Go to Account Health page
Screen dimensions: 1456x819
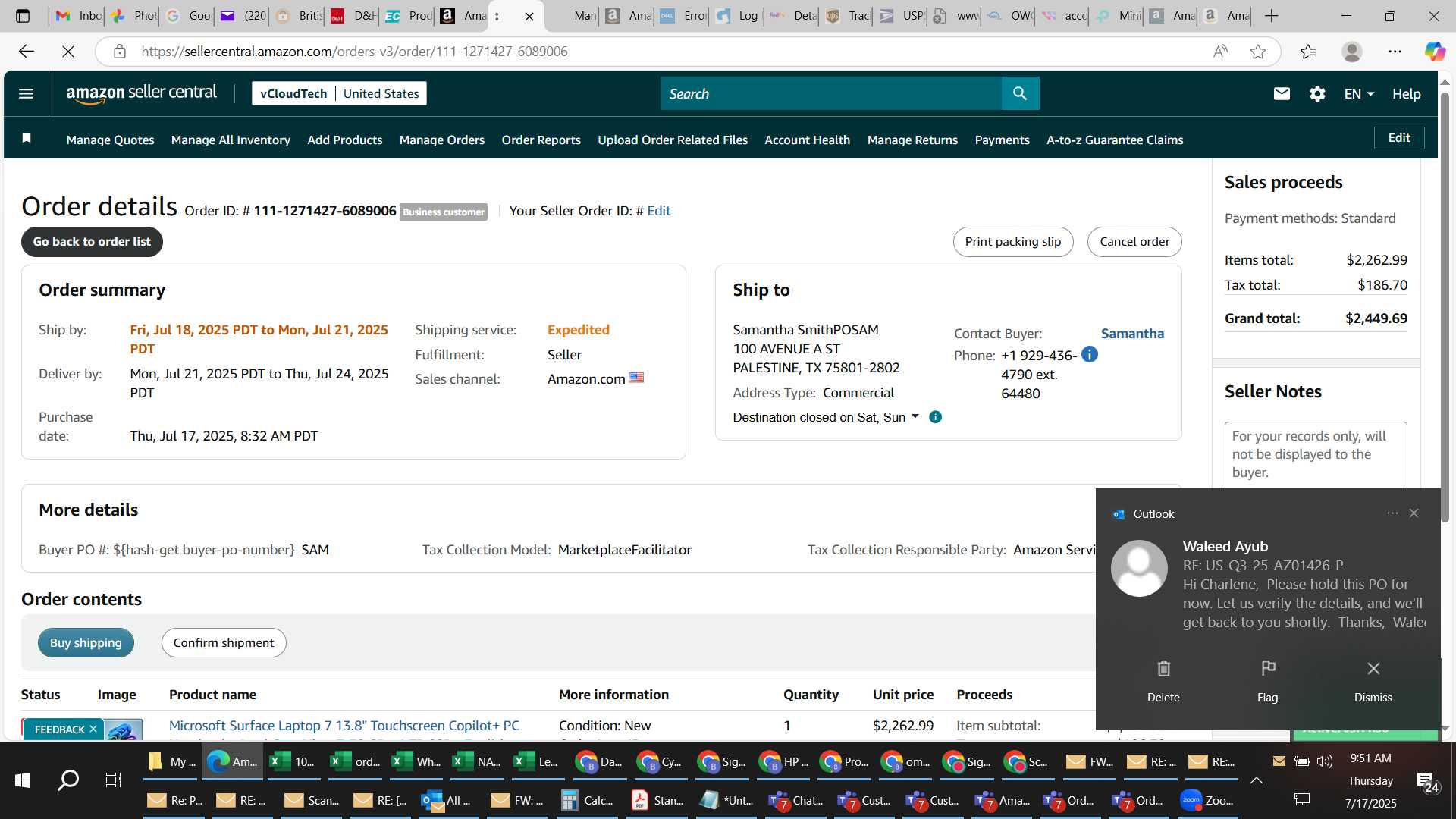(x=807, y=140)
